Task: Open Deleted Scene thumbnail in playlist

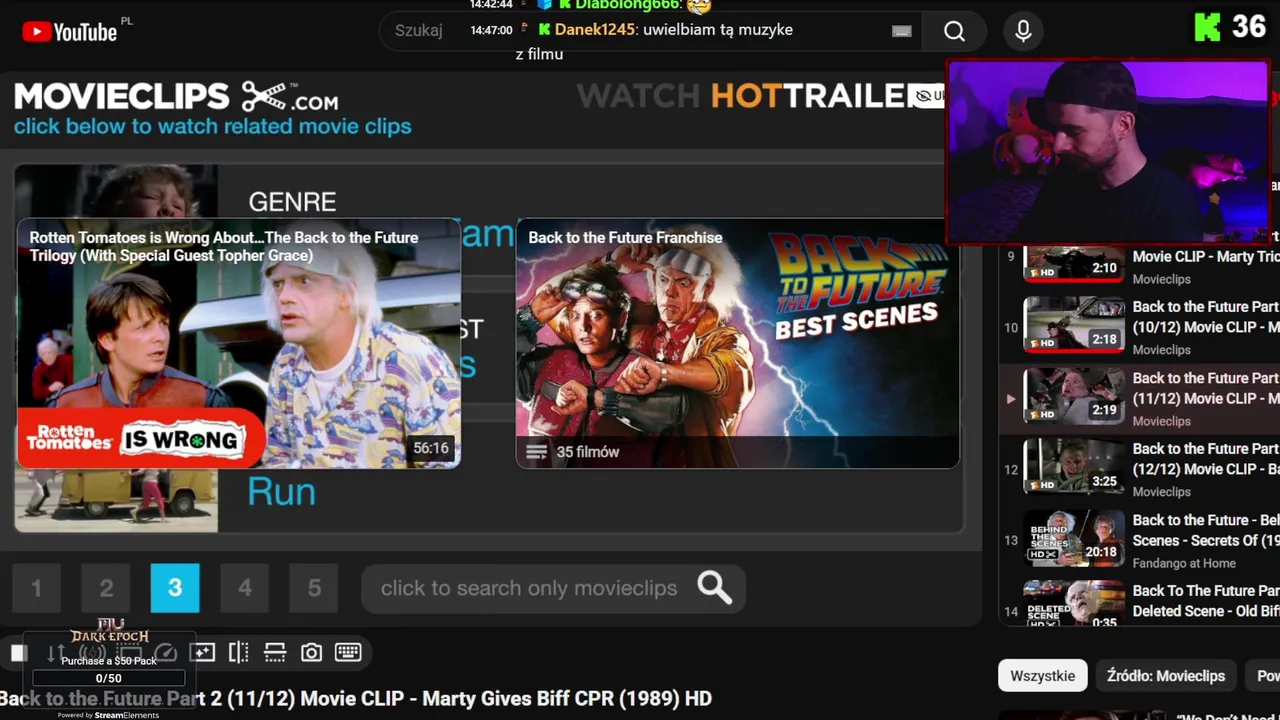Action: [x=1074, y=603]
